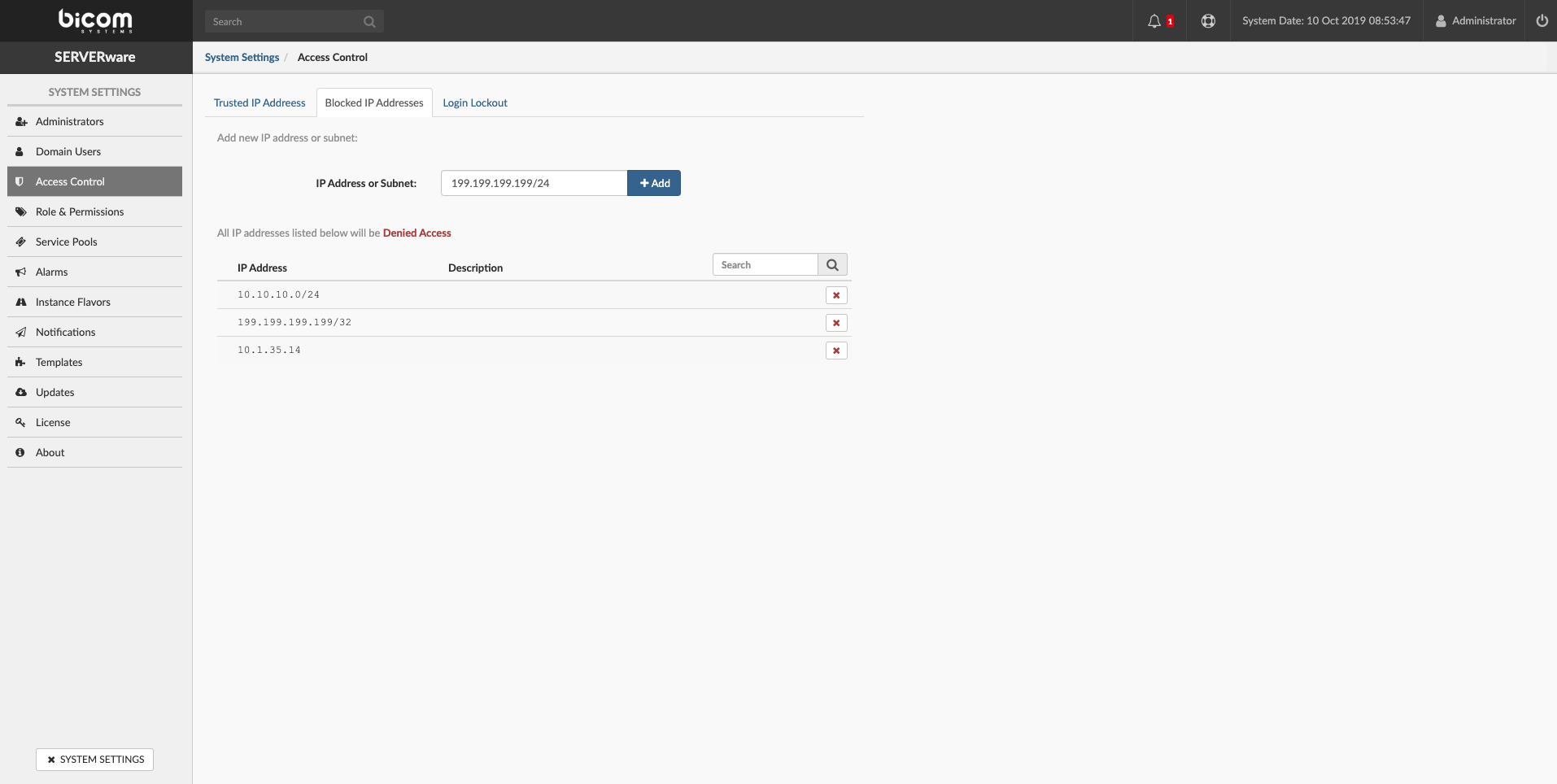1557x784 pixels.
Task: Open the Administrator user menu
Action: [1476, 21]
